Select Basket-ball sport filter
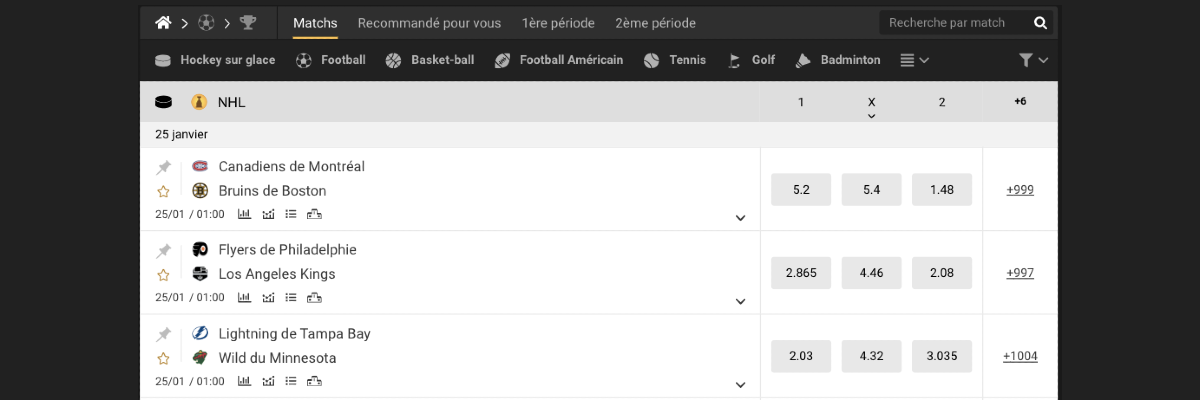Viewport: 1200px width, 400px height. [x=429, y=60]
